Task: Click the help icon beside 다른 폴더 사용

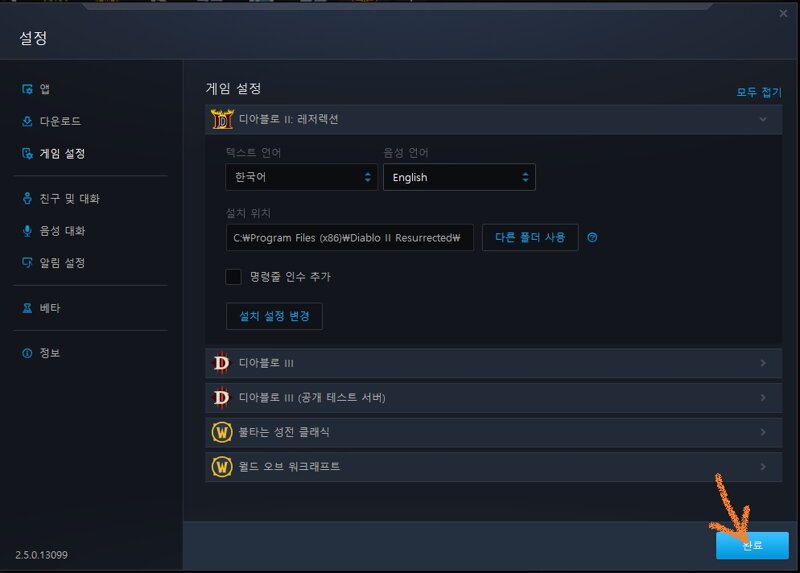Action: coord(592,237)
